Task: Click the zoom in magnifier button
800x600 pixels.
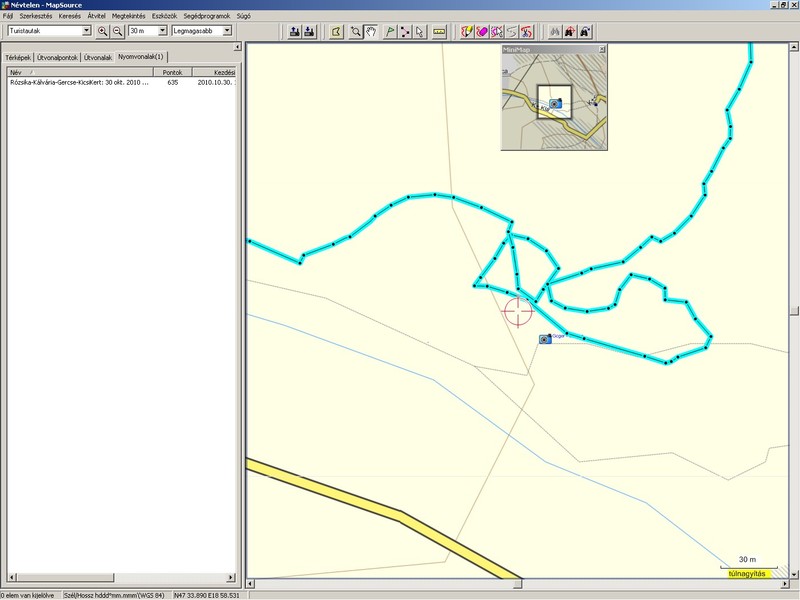Action: (x=103, y=31)
